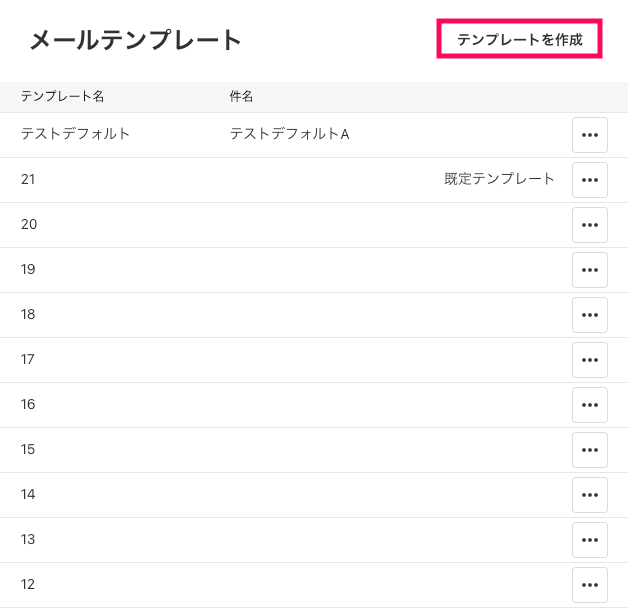Open the three-dot menu for template 18
The height and width of the screenshot is (609, 628).
coord(589,315)
